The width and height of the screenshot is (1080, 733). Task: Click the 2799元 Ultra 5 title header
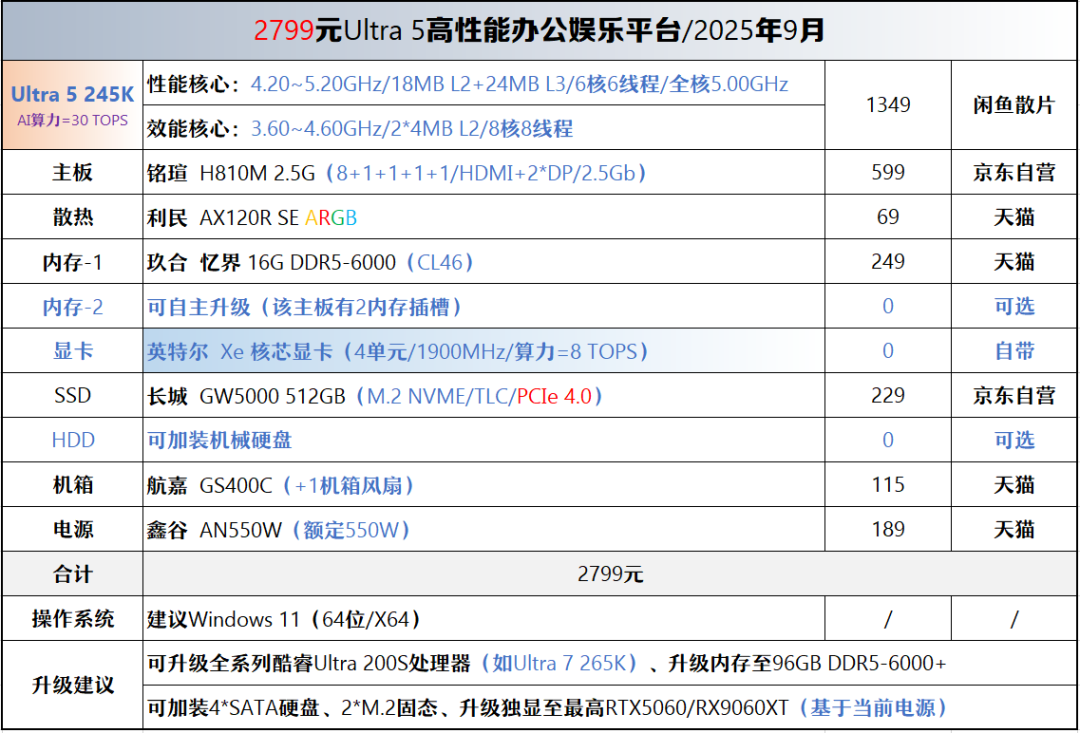540,31
